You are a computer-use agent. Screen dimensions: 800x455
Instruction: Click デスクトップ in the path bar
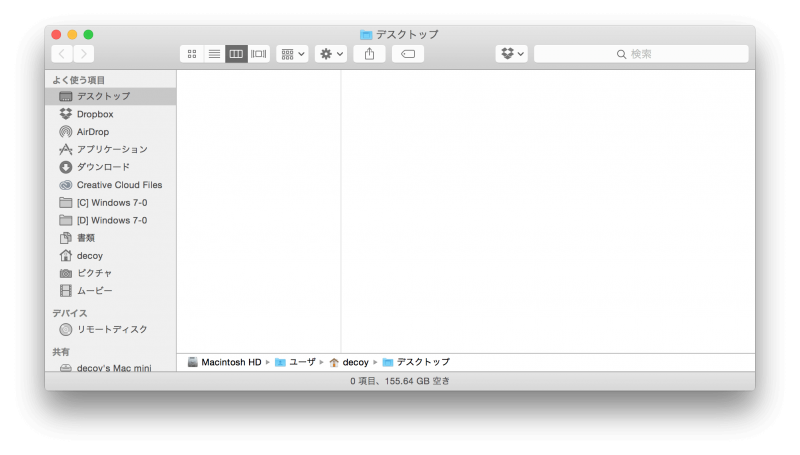416,362
